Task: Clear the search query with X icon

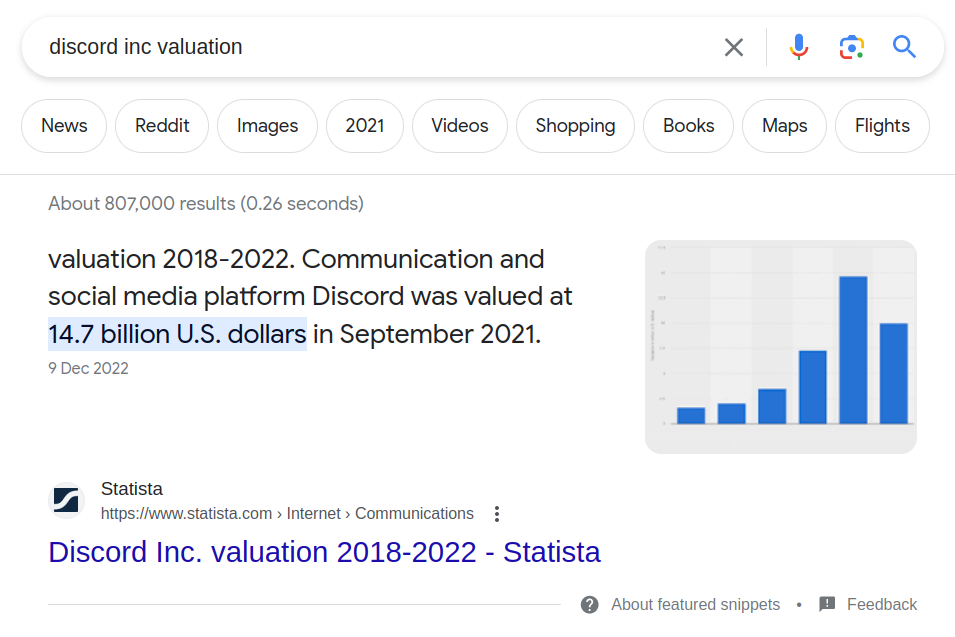Action: point(734,47)
